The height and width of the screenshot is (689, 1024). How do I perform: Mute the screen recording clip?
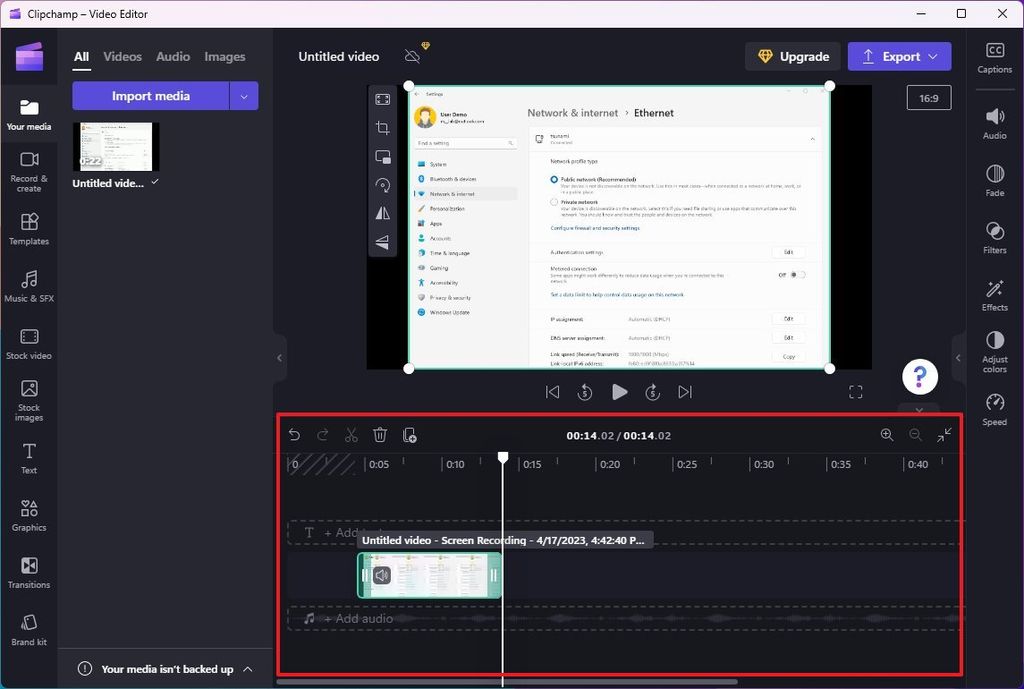point(381,575)
